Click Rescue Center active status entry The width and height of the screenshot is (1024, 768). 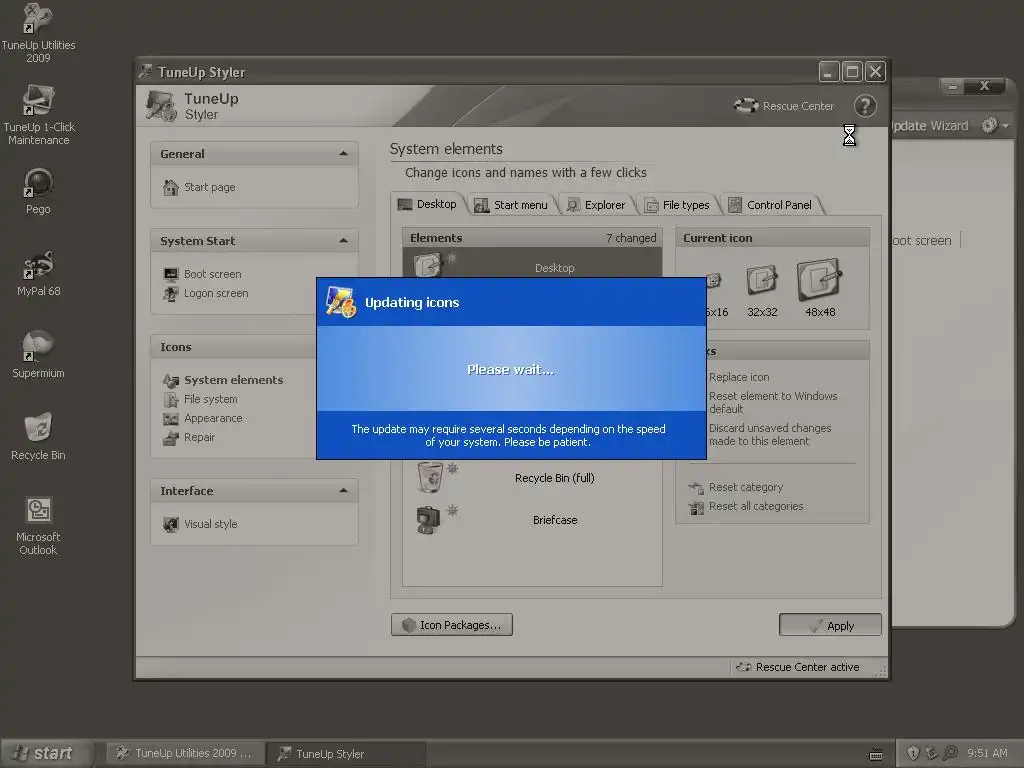[x=797, y=667]
